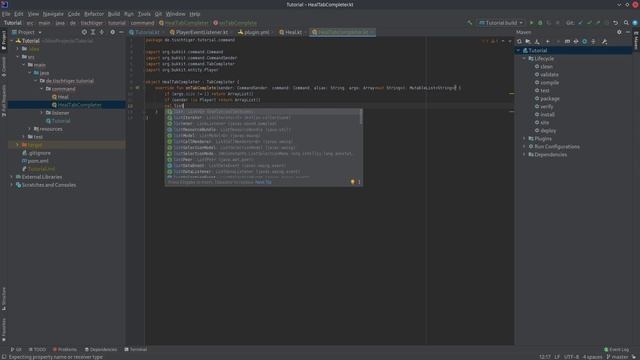Click the Build hammer icon
The width and height of the screenshot is (640, 360).
470,23
